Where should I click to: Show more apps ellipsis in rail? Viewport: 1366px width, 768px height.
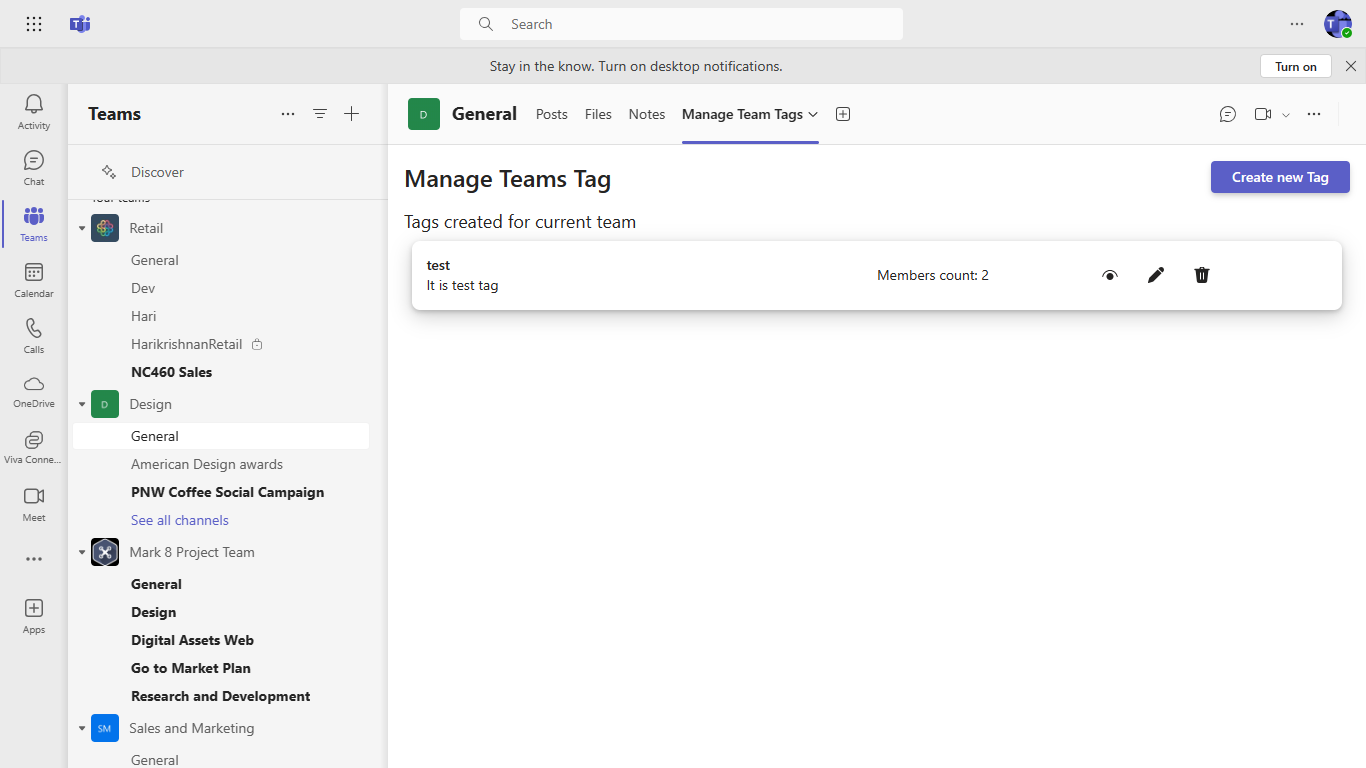pyautogui.click(x=34, y=559)
